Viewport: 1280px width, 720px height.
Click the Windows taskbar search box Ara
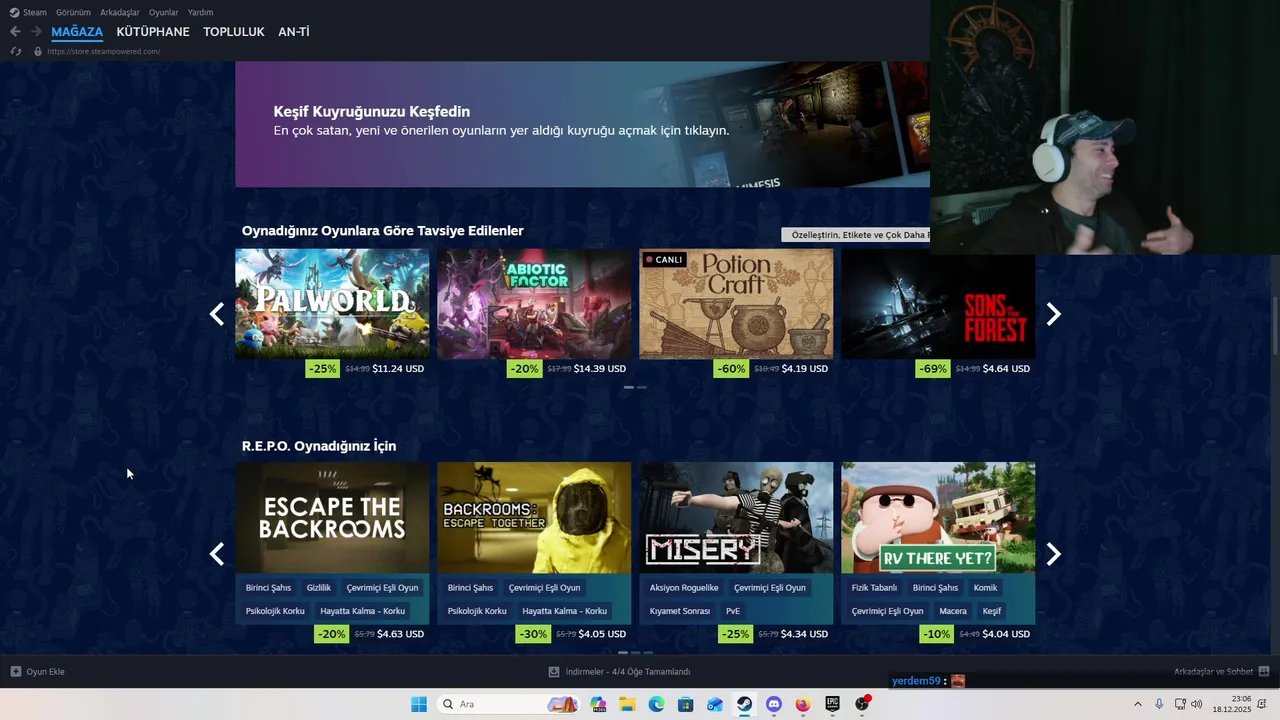pyautogui.click(x=510, y=704)
